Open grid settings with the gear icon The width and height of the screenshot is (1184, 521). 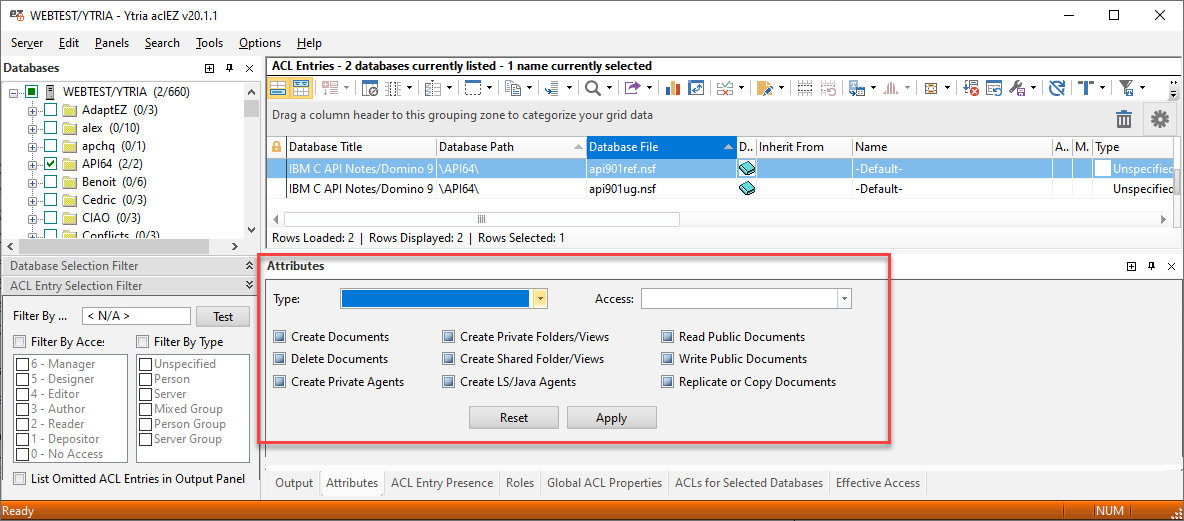click(1159, 119)
